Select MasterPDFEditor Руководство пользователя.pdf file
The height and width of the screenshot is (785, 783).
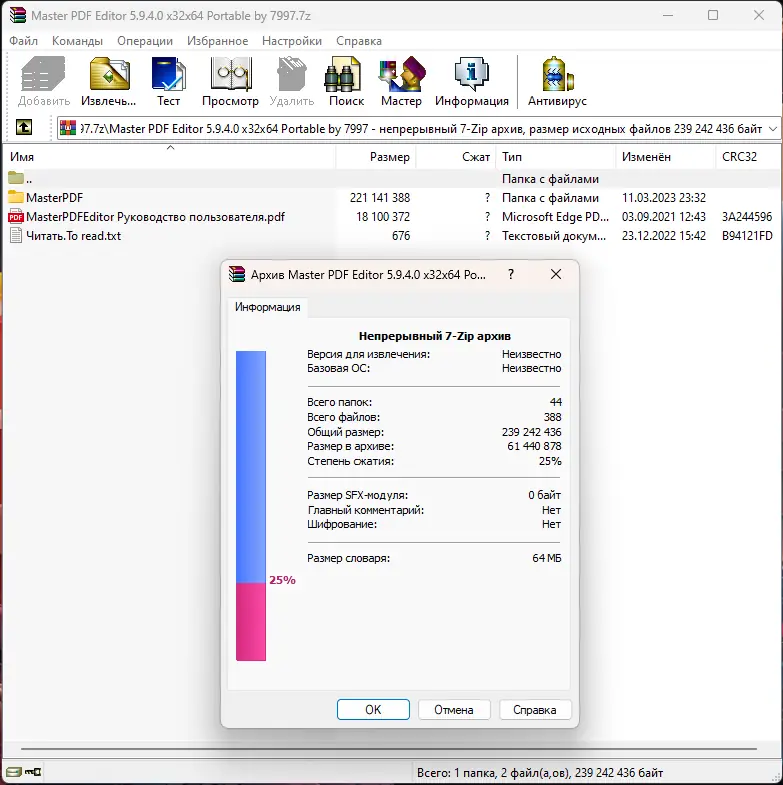155,217
